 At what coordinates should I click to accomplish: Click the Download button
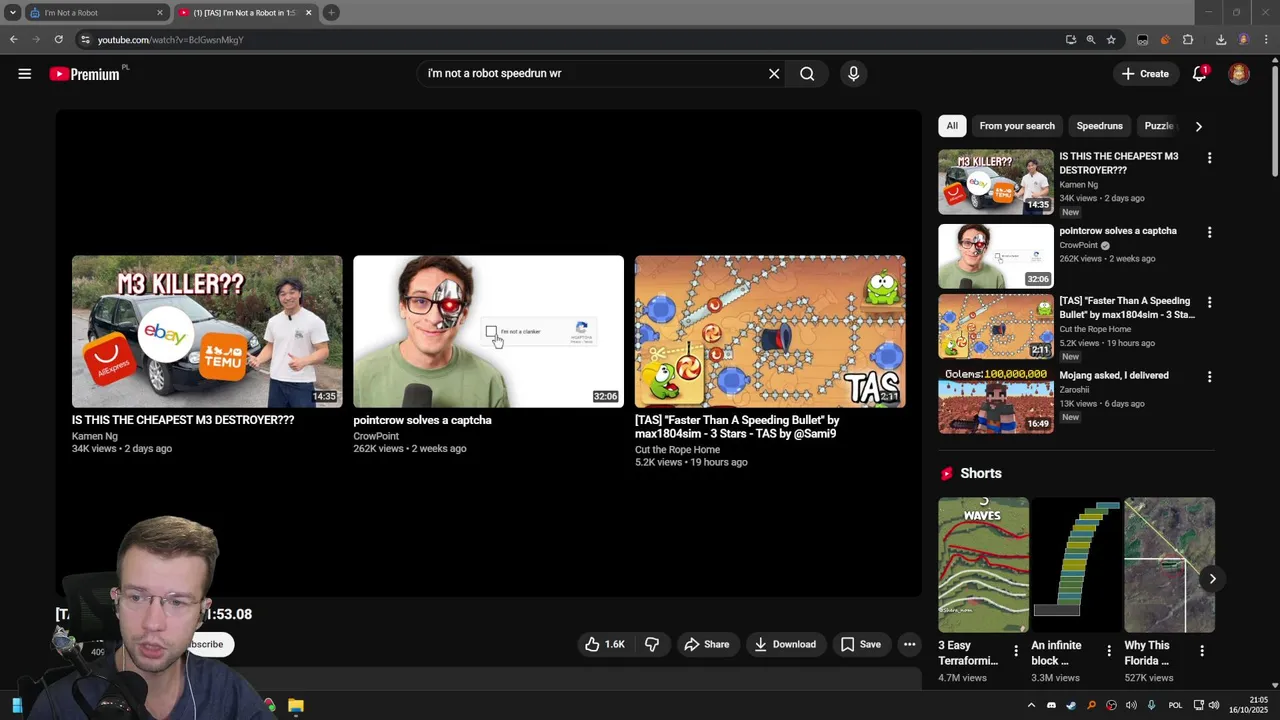(x=785, y=645)
